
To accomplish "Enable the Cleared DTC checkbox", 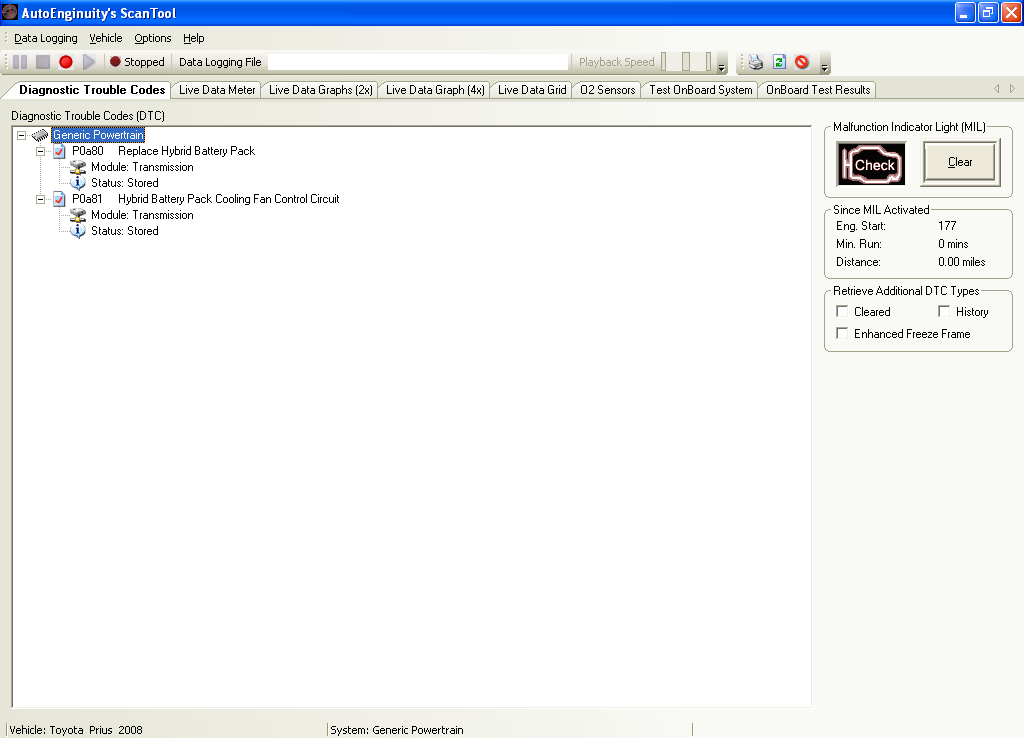I will point(842,312).
